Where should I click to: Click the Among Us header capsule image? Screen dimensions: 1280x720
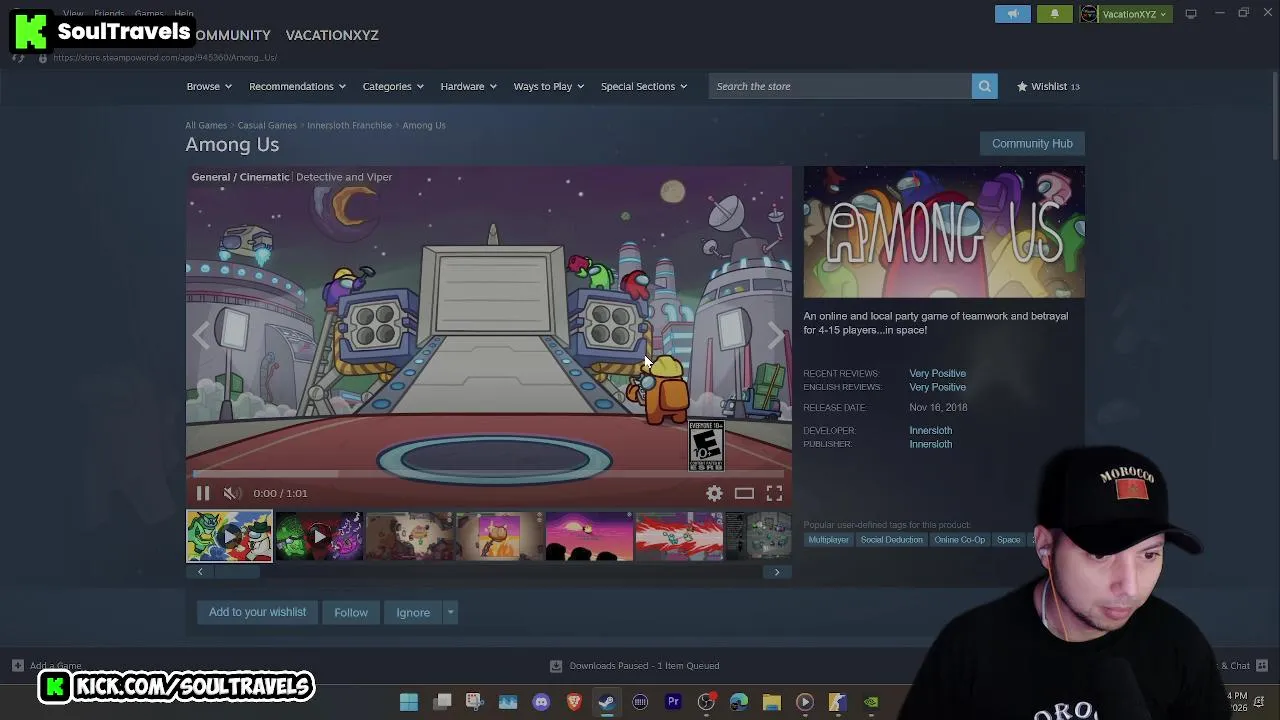[x=944, y=232]
